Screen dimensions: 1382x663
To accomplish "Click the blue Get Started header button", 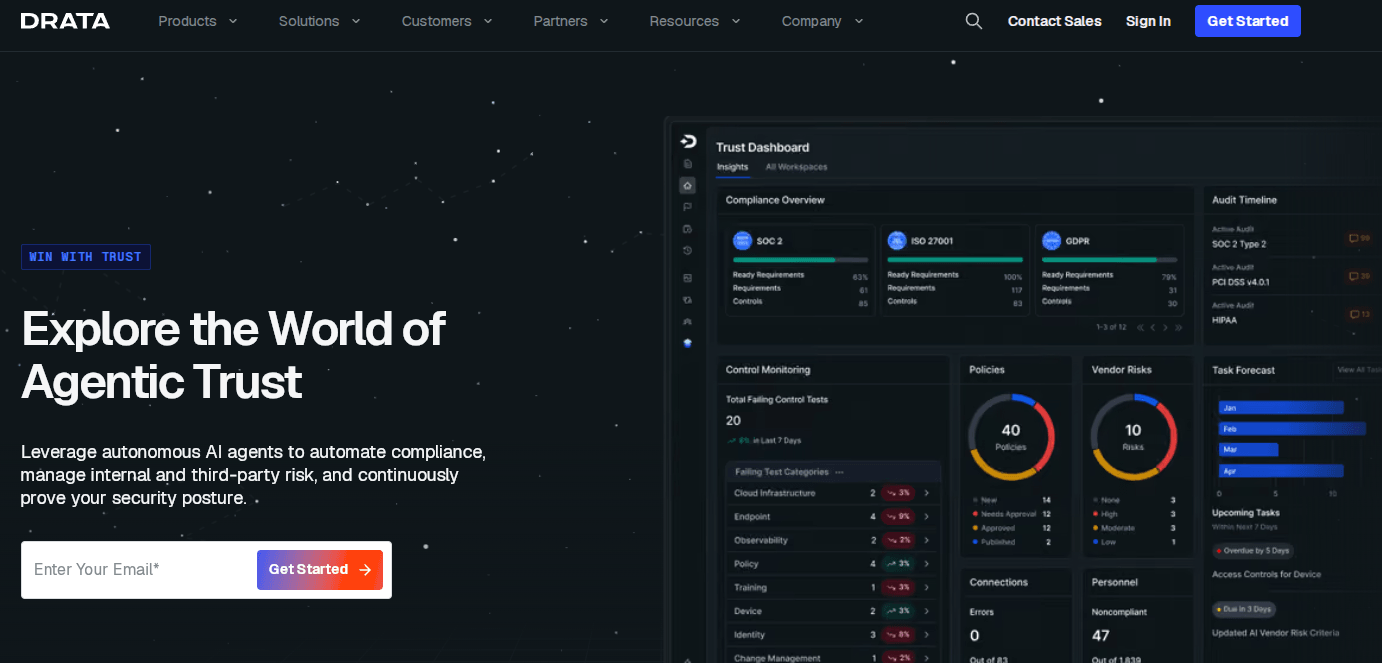I will tap(1247, 21).
